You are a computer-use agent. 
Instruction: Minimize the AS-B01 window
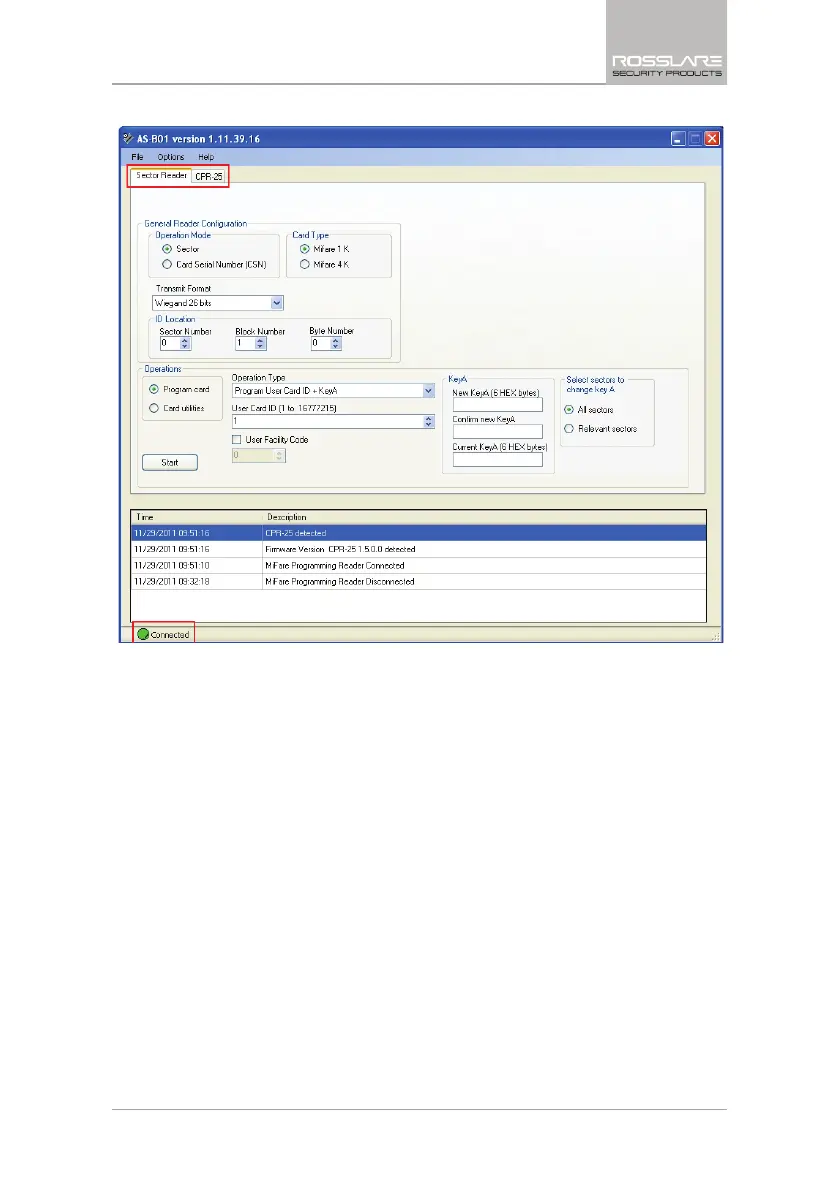pyautogui.click(x=678, y=138)
